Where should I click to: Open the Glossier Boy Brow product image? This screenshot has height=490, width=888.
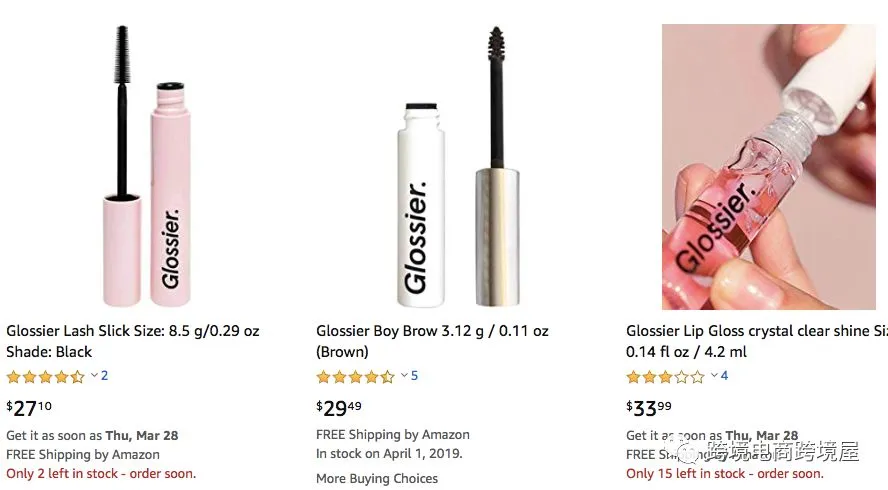[455, 167]
